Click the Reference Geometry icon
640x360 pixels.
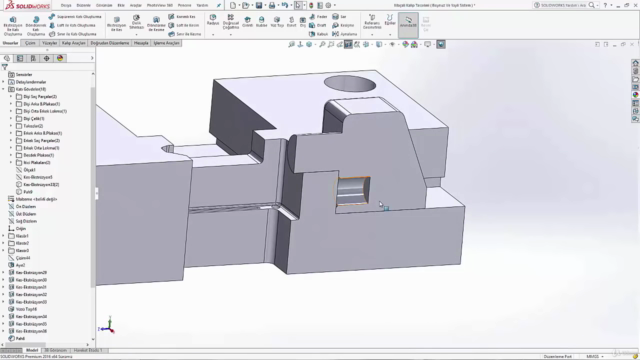(372, 18)
